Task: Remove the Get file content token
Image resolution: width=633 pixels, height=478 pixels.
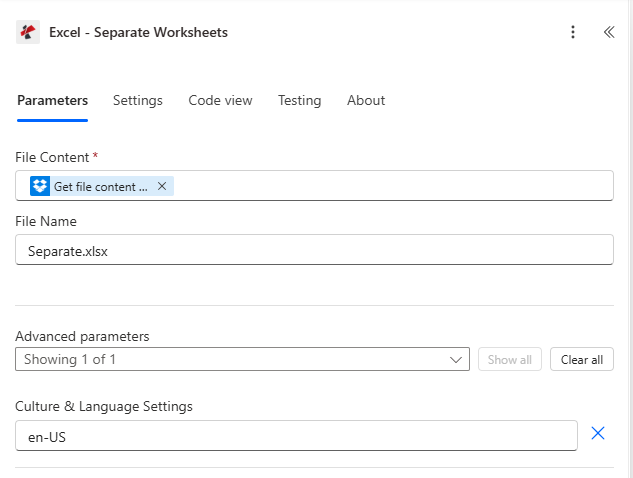Action: 162,186
